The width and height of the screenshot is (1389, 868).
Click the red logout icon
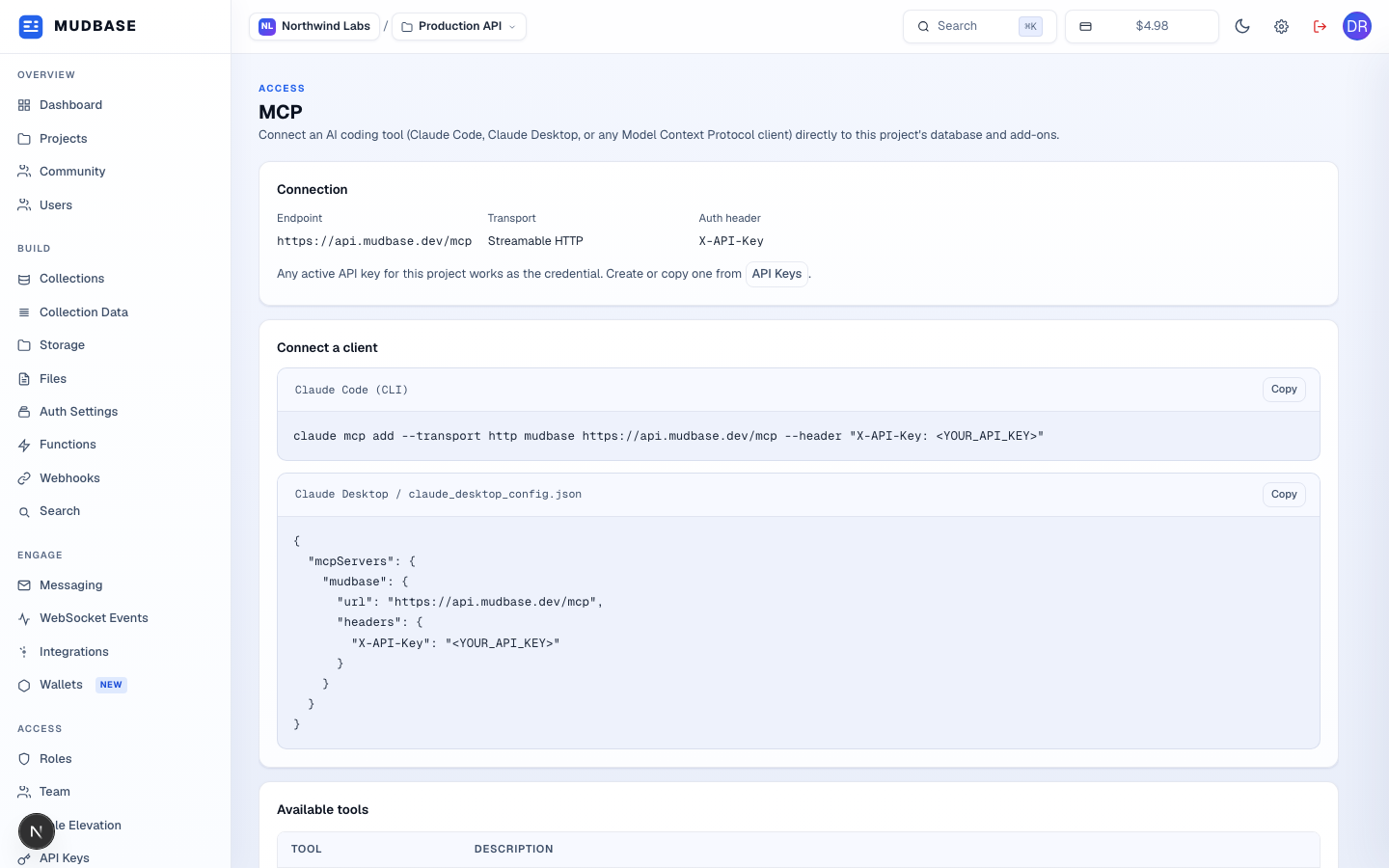(1320, 27)
